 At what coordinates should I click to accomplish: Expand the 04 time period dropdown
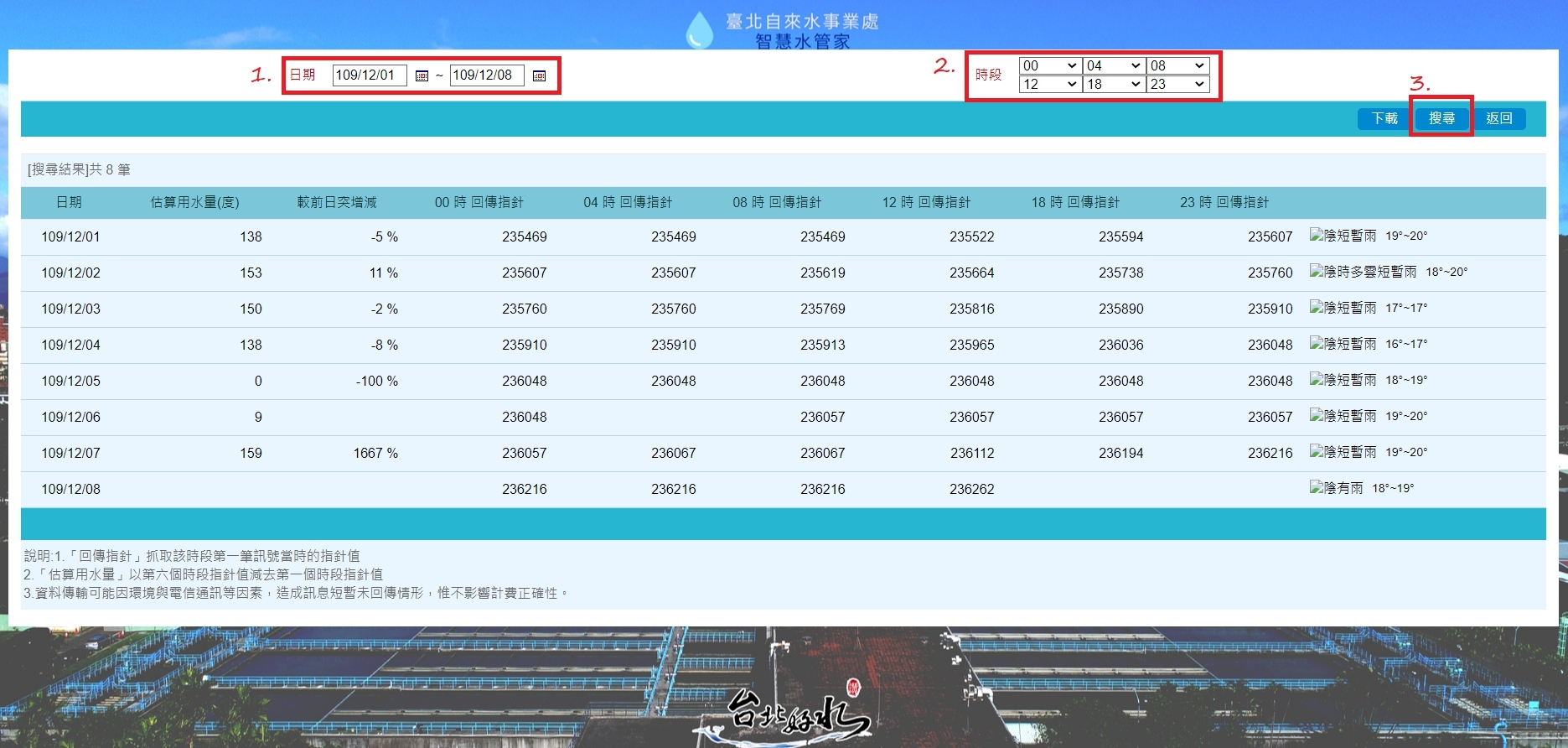[1113, 65]
